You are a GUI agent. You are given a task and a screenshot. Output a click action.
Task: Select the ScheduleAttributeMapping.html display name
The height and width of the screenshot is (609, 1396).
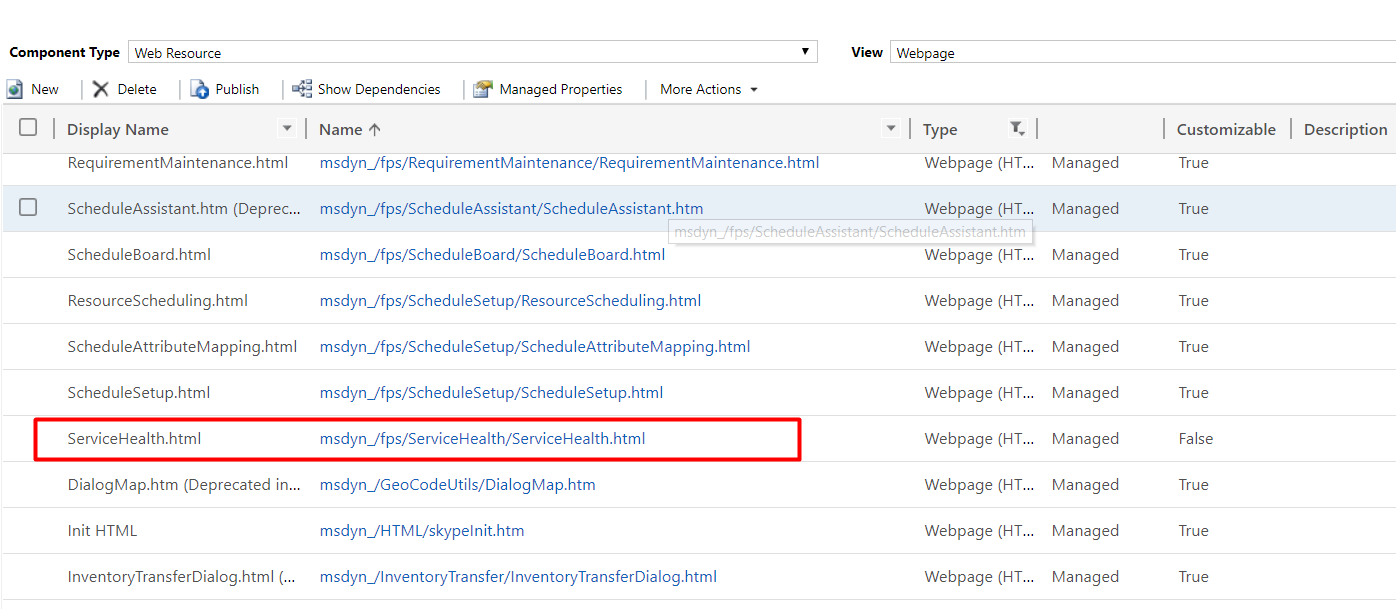point(182,346)
